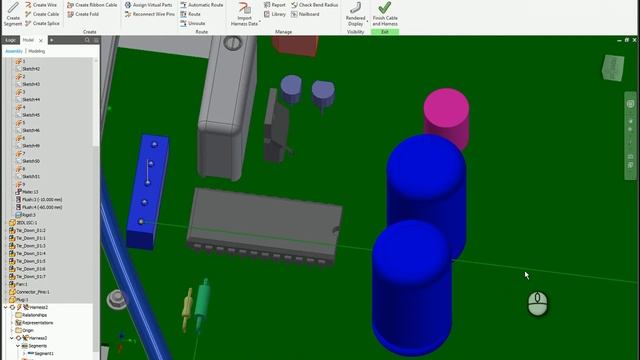Click Finish Cable and Harness checkmark
Image resolution: width=640 pixels, height=360 pixels.
(x=384, y=8)
